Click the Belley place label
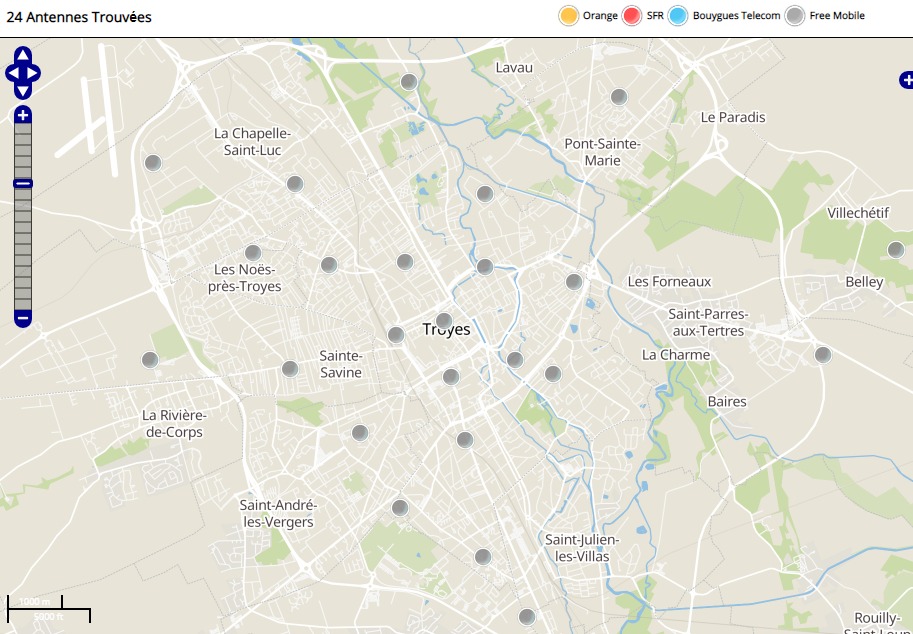This screenshot has height=634, width=913. tap(864, 282)
